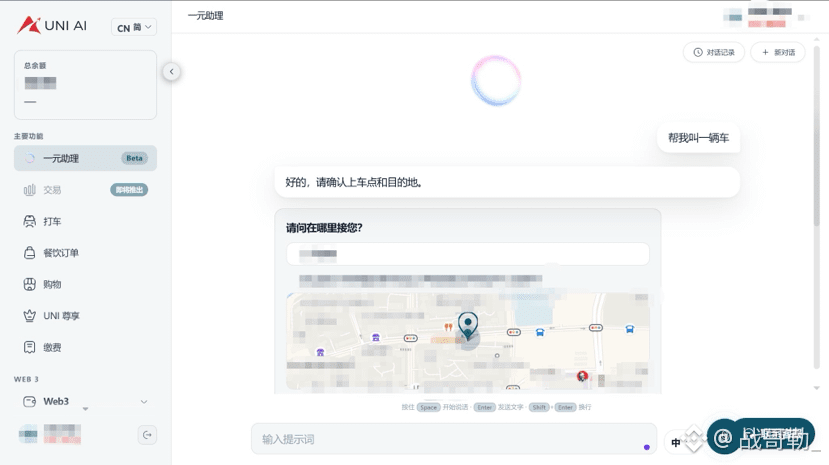
Task: Open the UNI 尊享 sidebar item
Action: tap(85, 316)
